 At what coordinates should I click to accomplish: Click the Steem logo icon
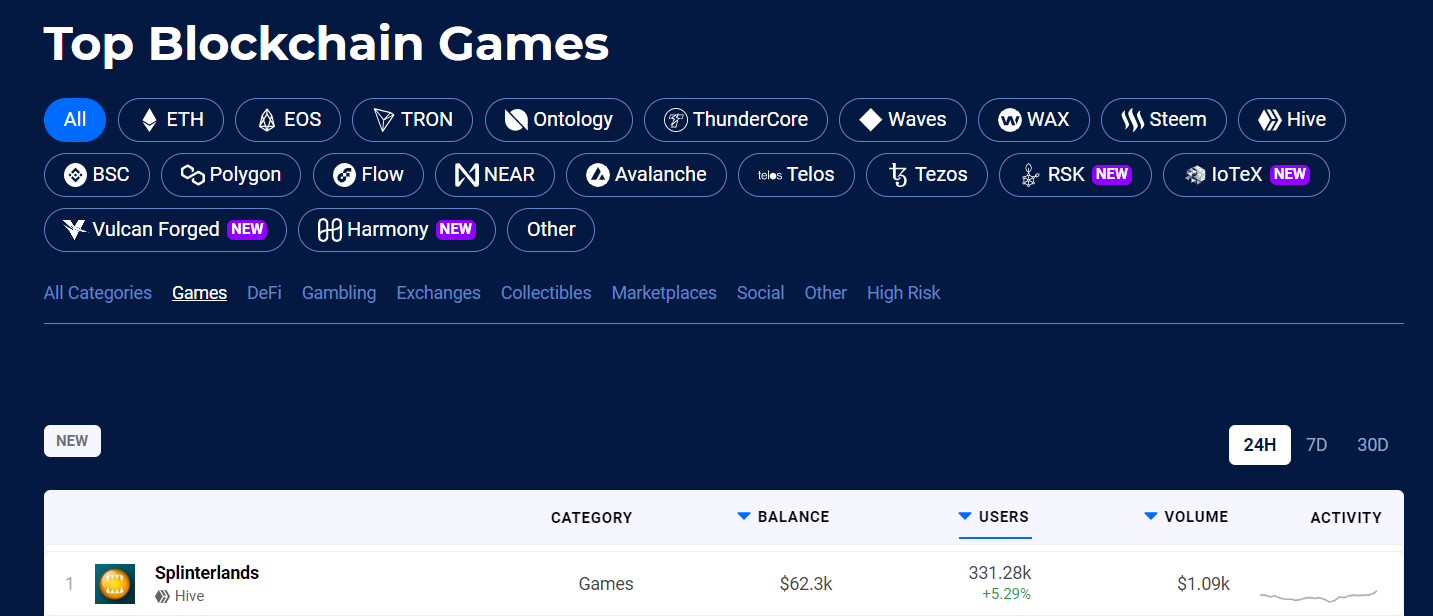point(1133,120)
